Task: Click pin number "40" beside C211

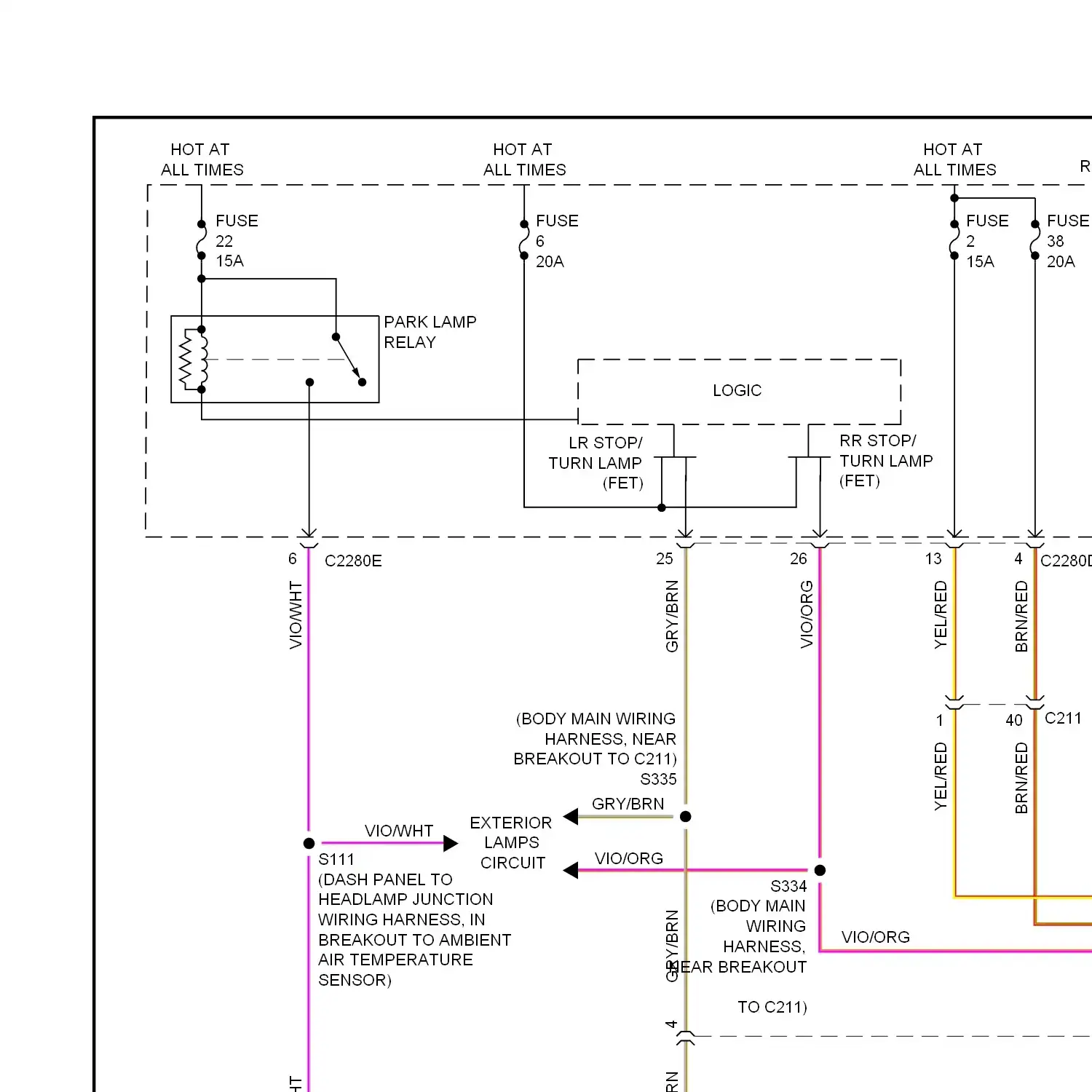Action: pos(1014,720)
